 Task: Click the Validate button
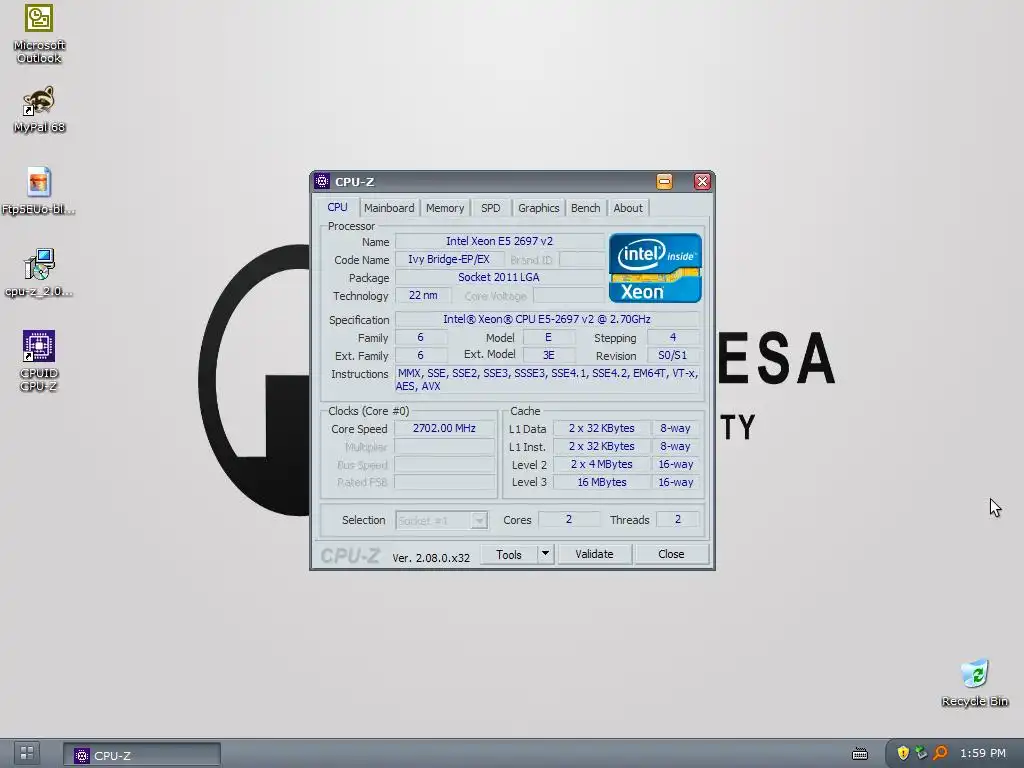594,554
